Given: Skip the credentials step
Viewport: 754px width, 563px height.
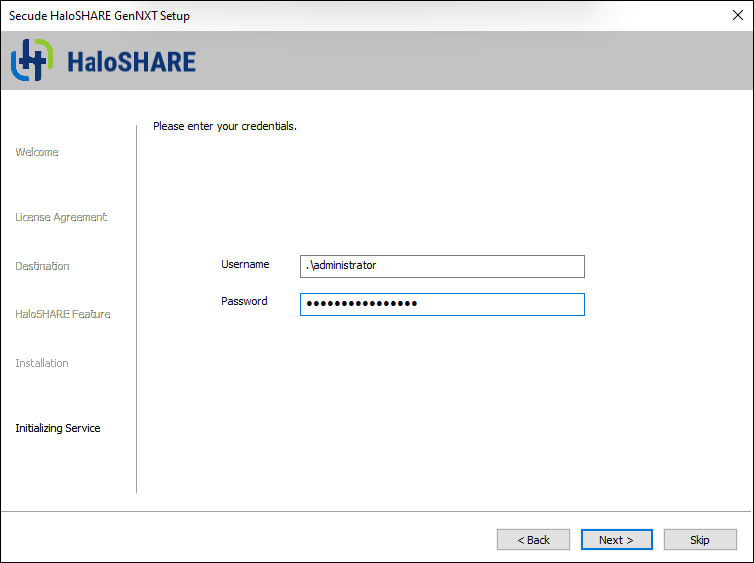Looking at the screenshot, I should coord(700,539).
